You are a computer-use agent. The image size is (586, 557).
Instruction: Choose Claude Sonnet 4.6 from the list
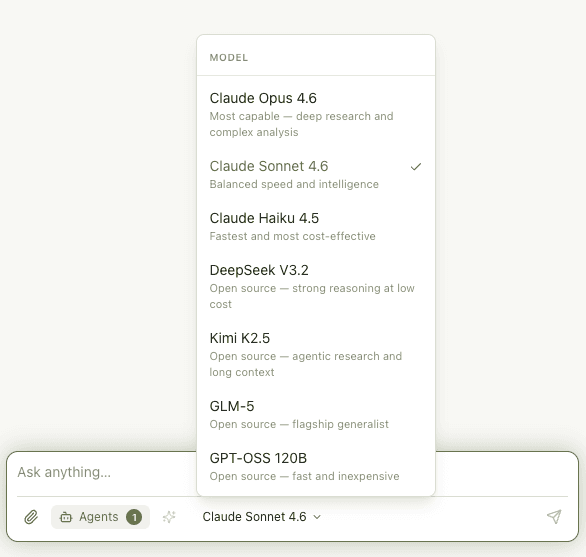tap(316, 175)
